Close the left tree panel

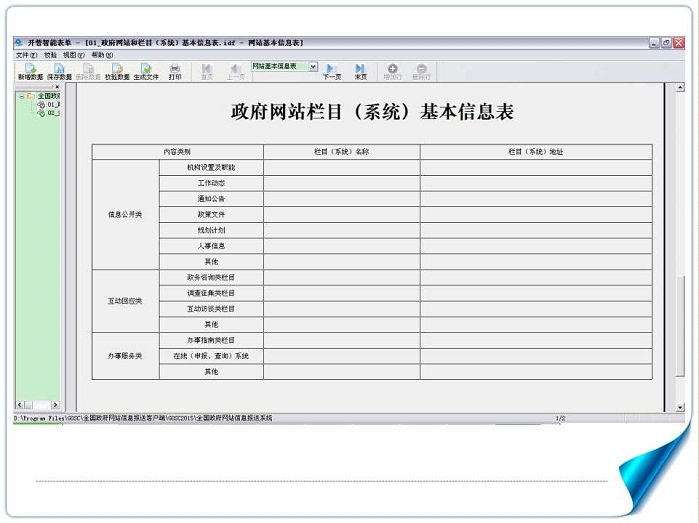pyautogui.click(x=56, y=87)
